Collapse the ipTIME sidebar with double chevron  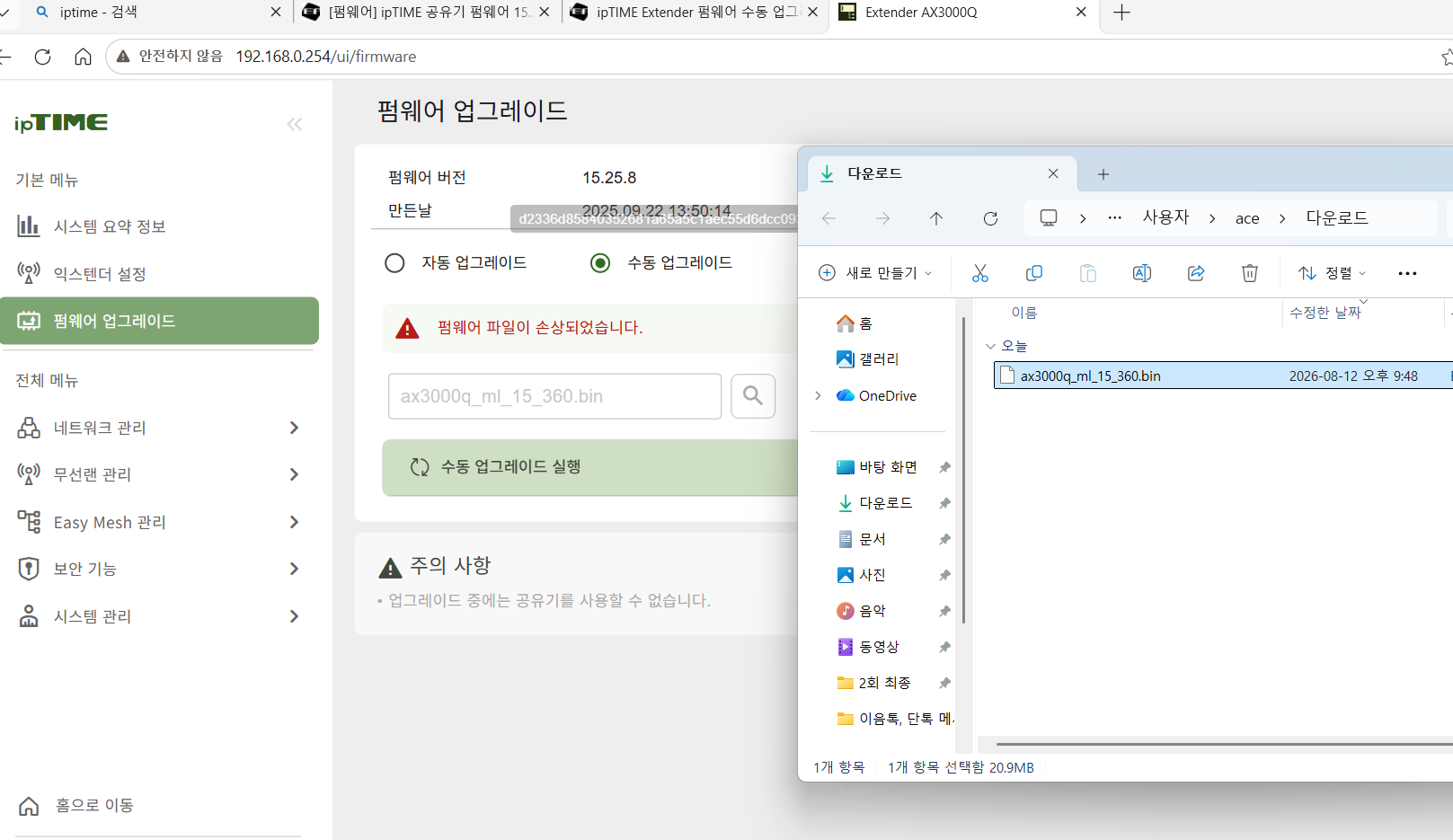point(295,124)
